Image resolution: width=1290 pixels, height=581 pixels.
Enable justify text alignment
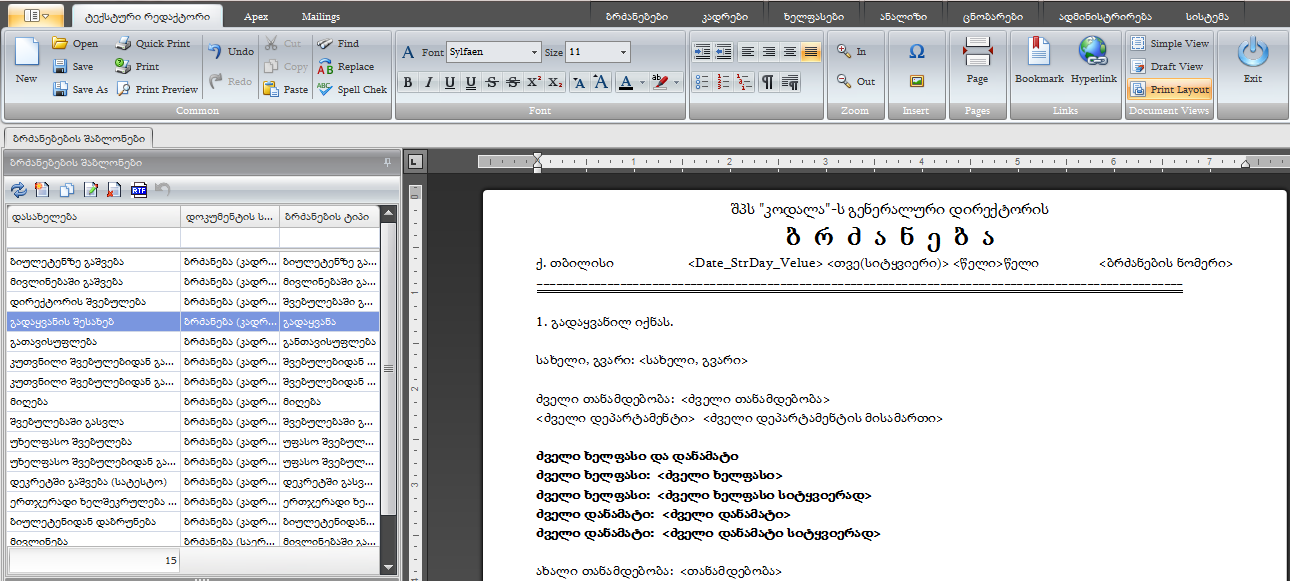(810, 52)
